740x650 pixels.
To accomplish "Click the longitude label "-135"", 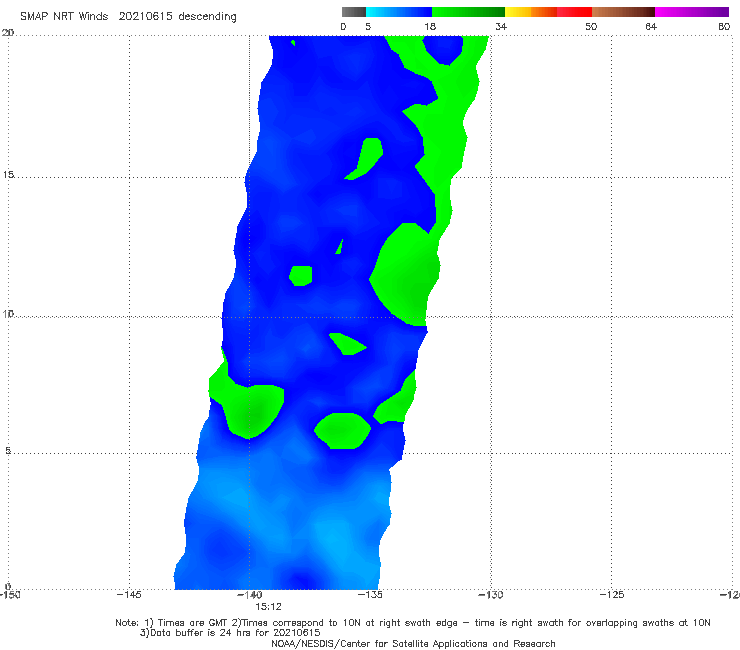I will tap(370, 595).
